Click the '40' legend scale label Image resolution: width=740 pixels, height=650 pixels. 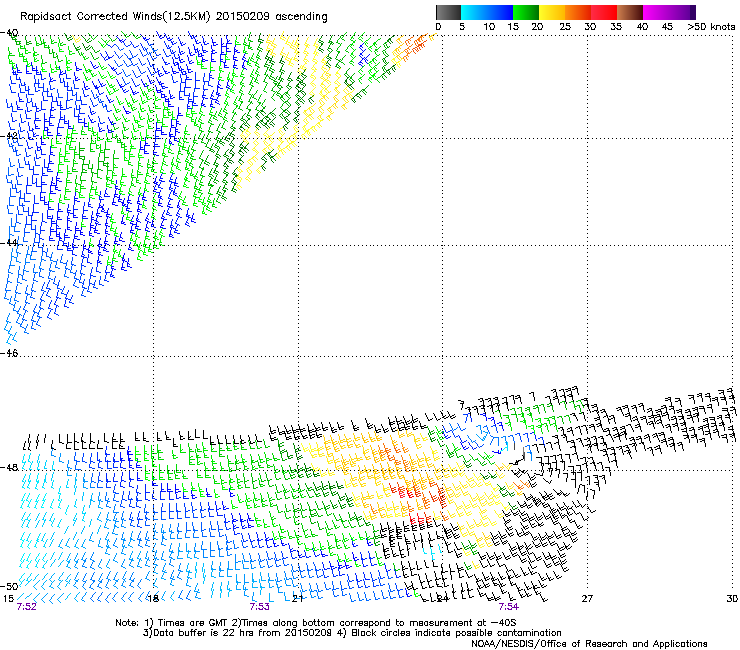(x=642, y=27)
